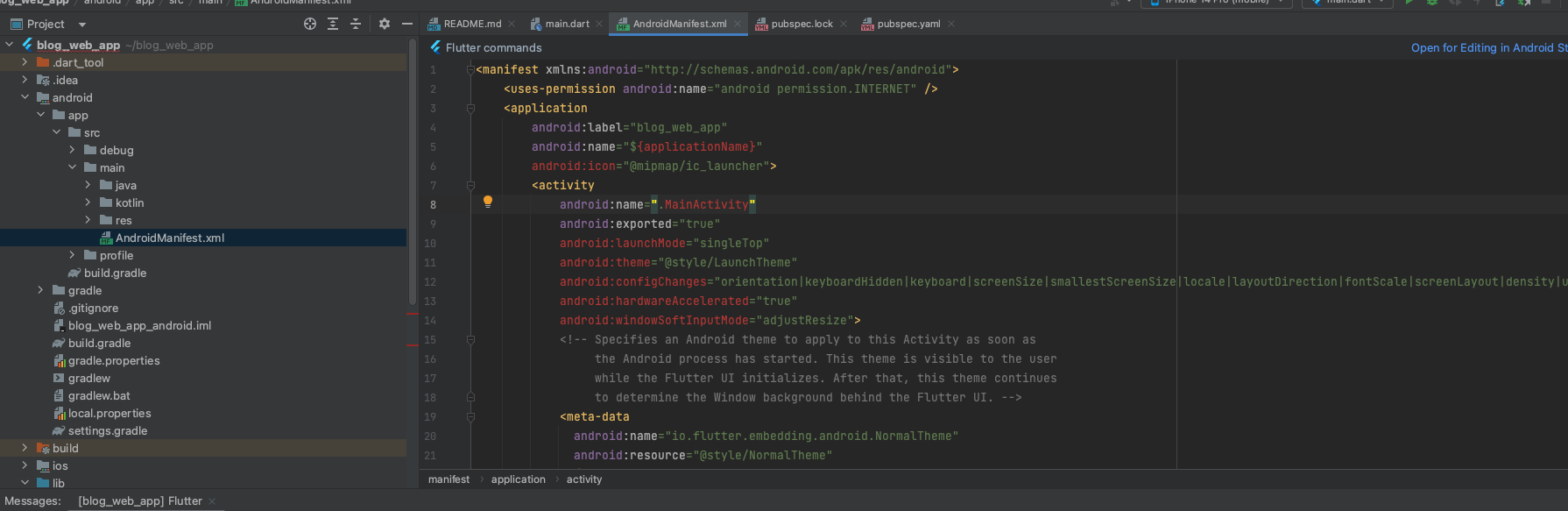
Task: Collapse the blog_web_app root node
Action: [10, 45]
